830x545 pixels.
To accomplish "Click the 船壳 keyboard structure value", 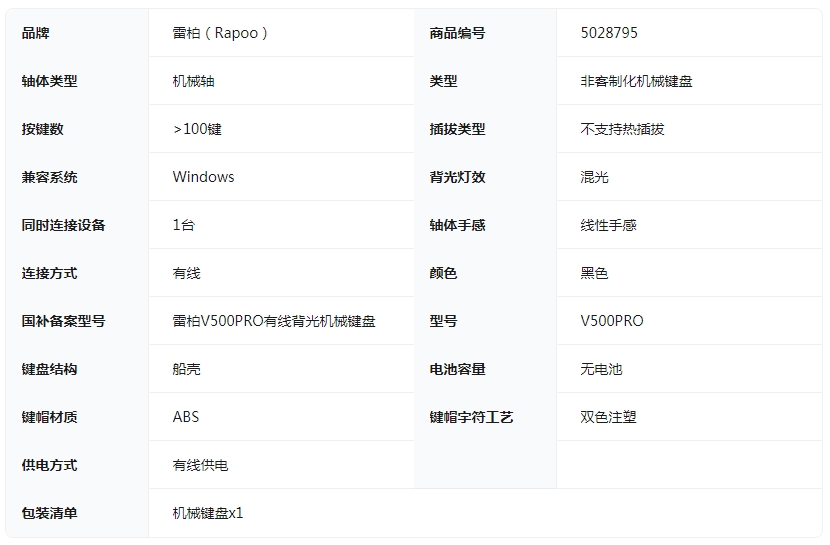I will pos(186,369).
